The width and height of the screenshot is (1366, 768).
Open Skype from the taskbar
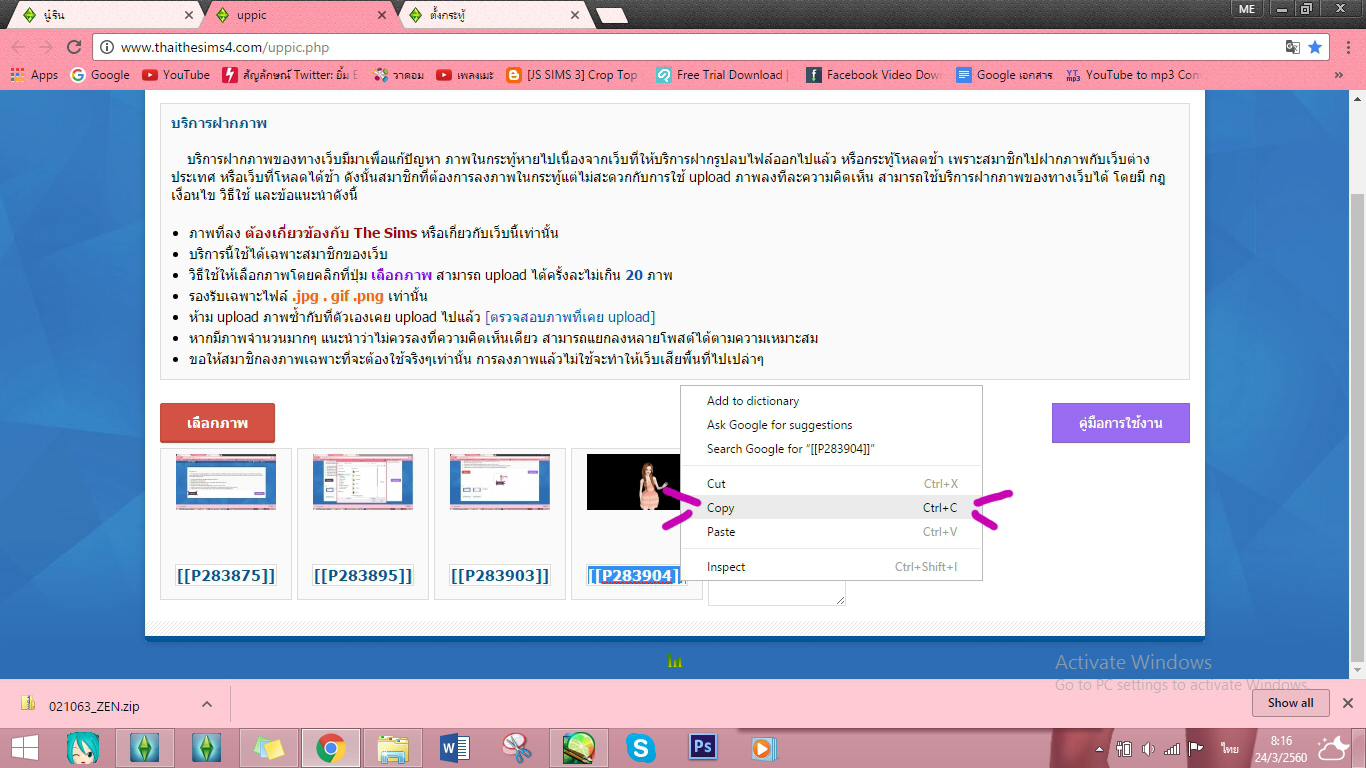pyautogui.click(x=640, y=747)
